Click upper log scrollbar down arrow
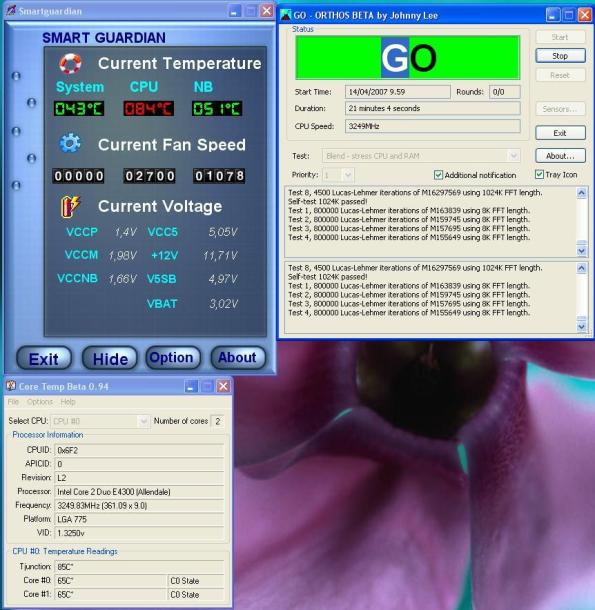 pos(581,251)
